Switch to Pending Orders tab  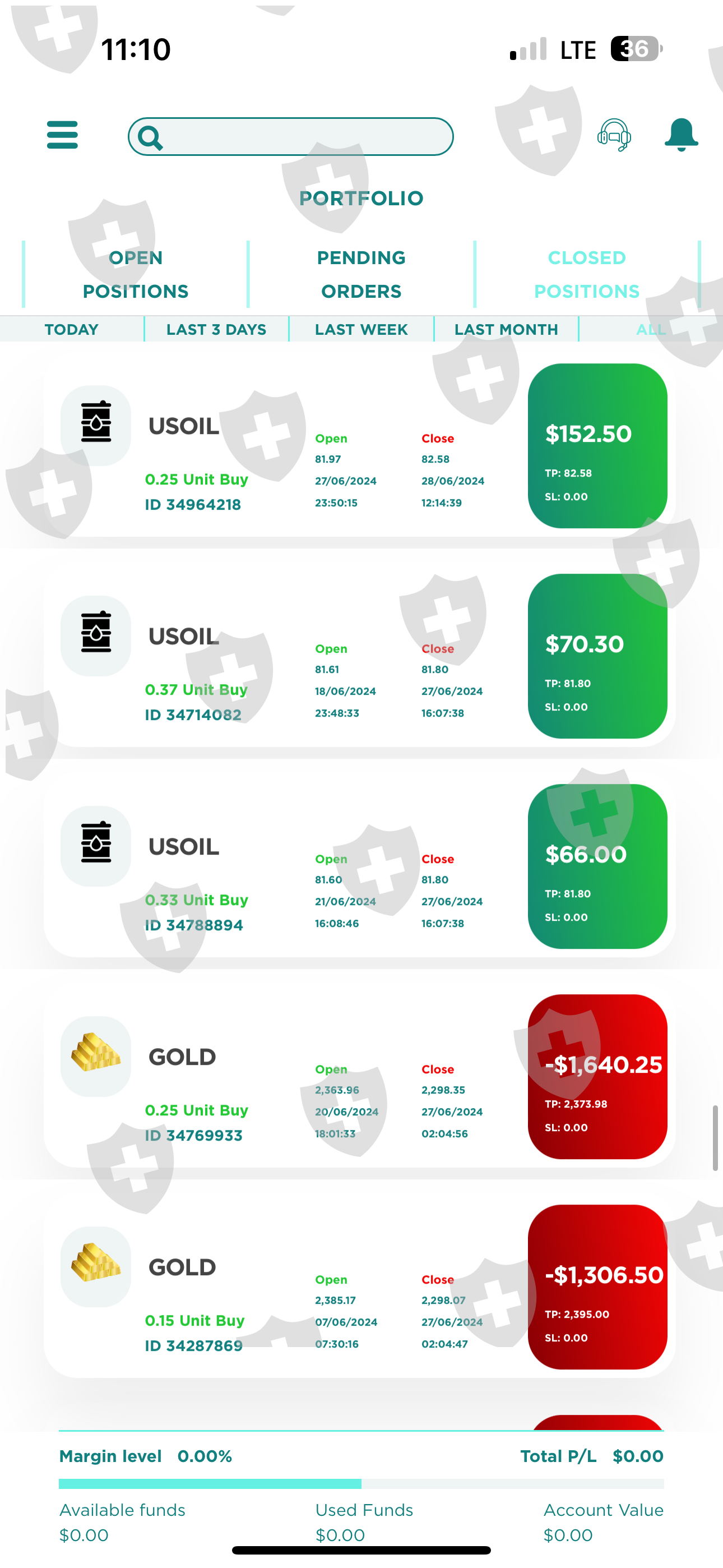(x=361, y=275)
